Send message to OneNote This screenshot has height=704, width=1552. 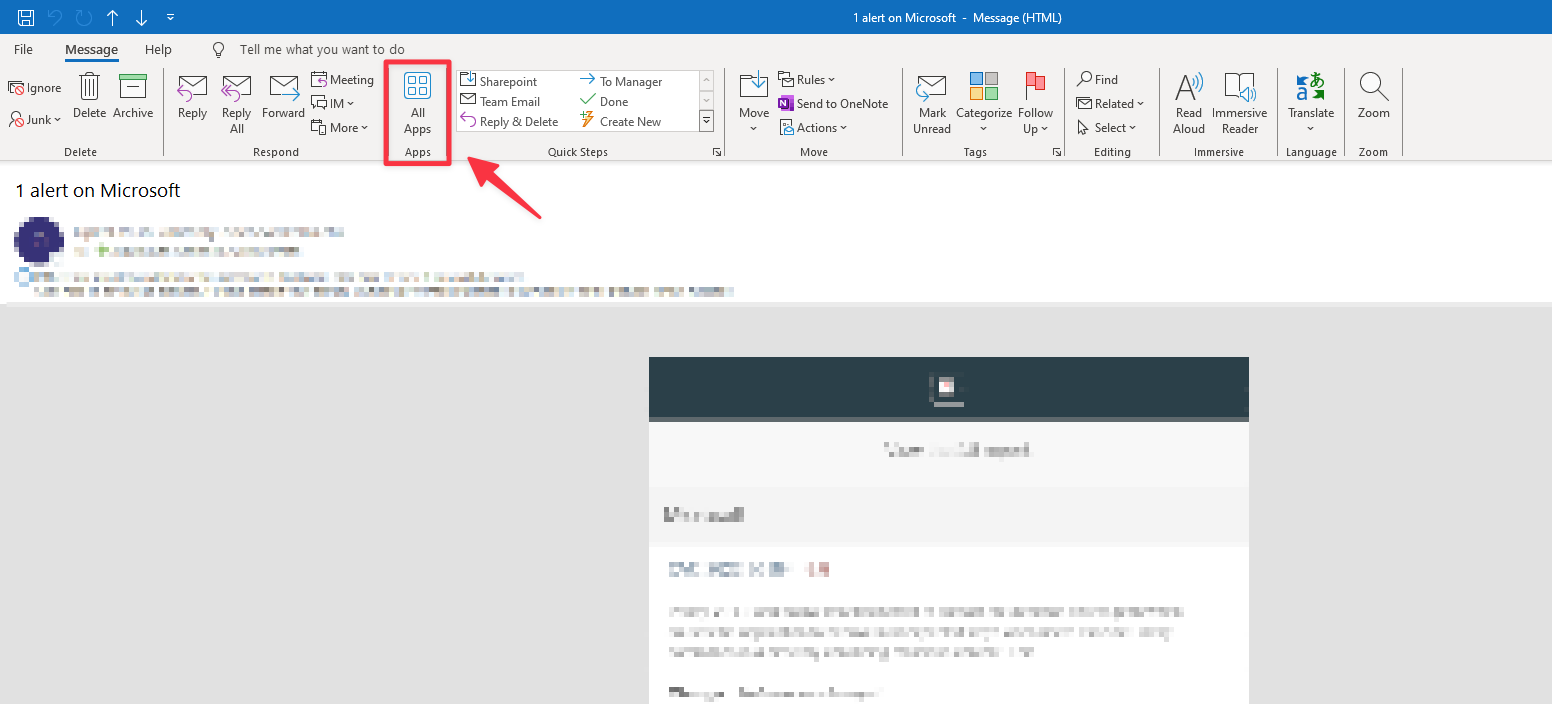(832, 104)
